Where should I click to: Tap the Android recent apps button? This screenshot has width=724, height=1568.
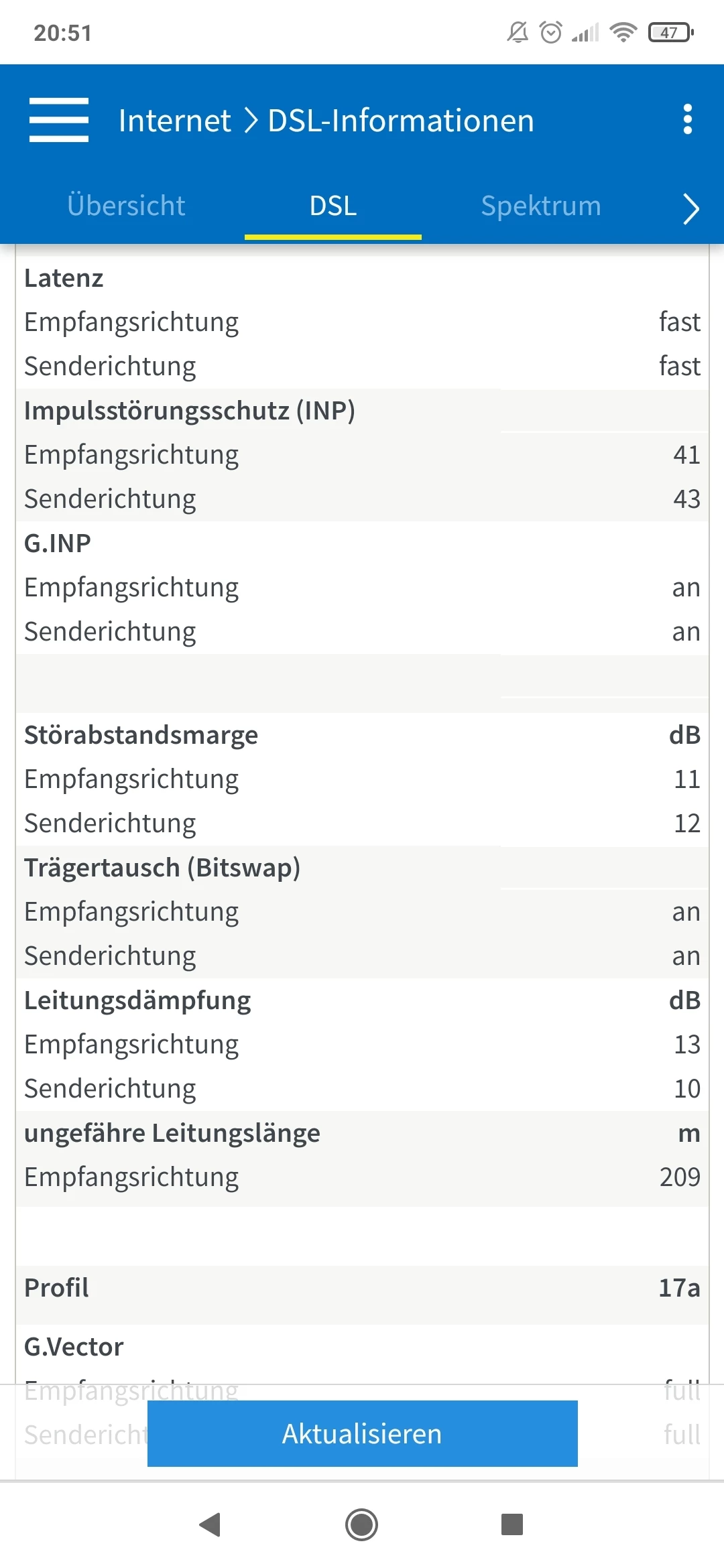click(x=512, y=1524)
